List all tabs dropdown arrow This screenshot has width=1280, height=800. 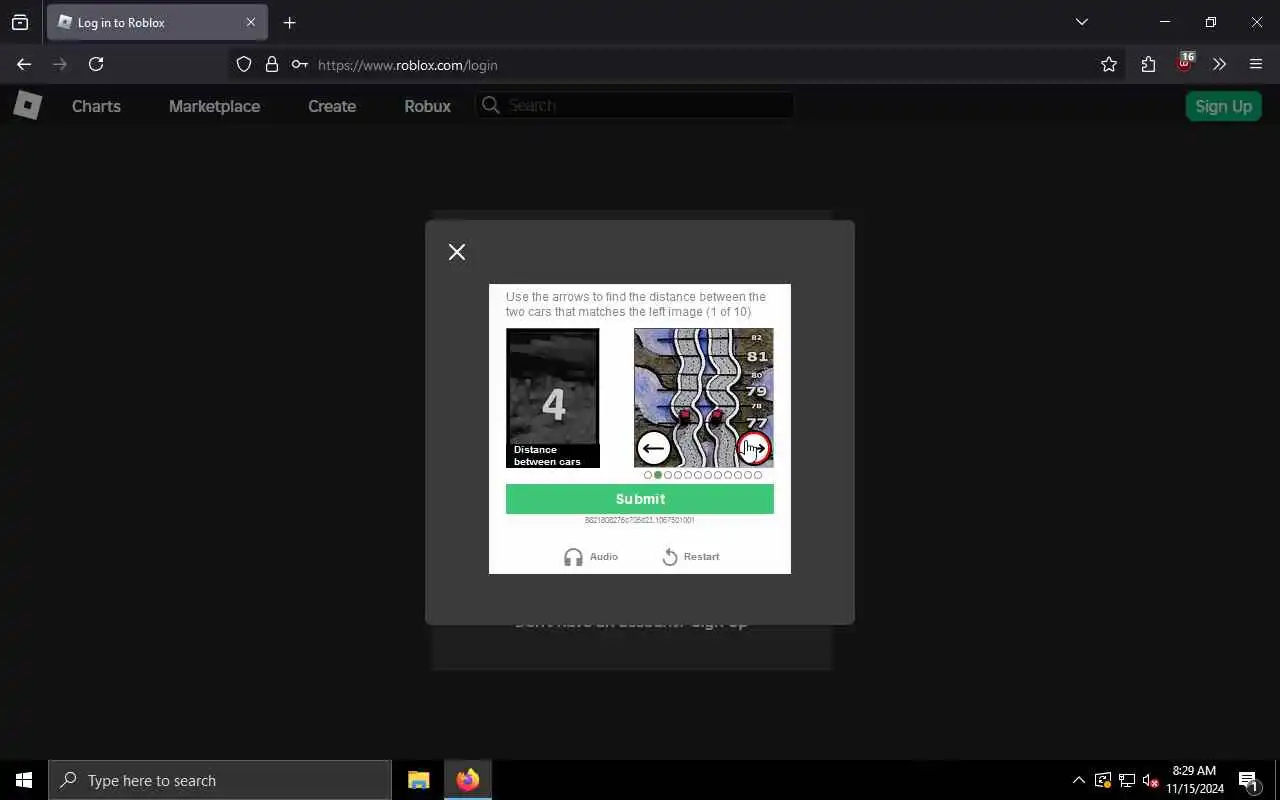pos(1082,22)
